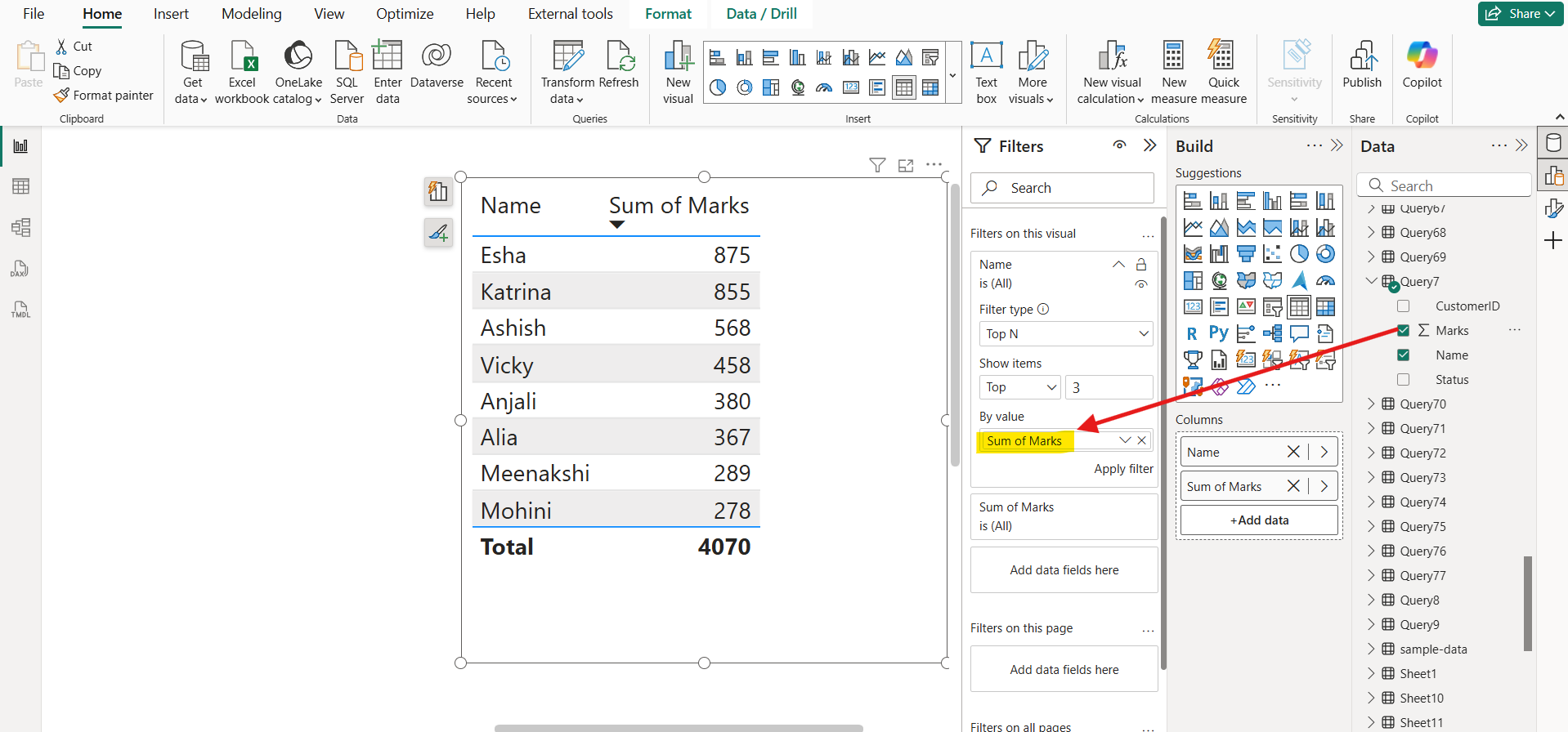Open the Modeling ribbon tab
The height and width of the screenshot is (732, 1568).
pos(251,14)
